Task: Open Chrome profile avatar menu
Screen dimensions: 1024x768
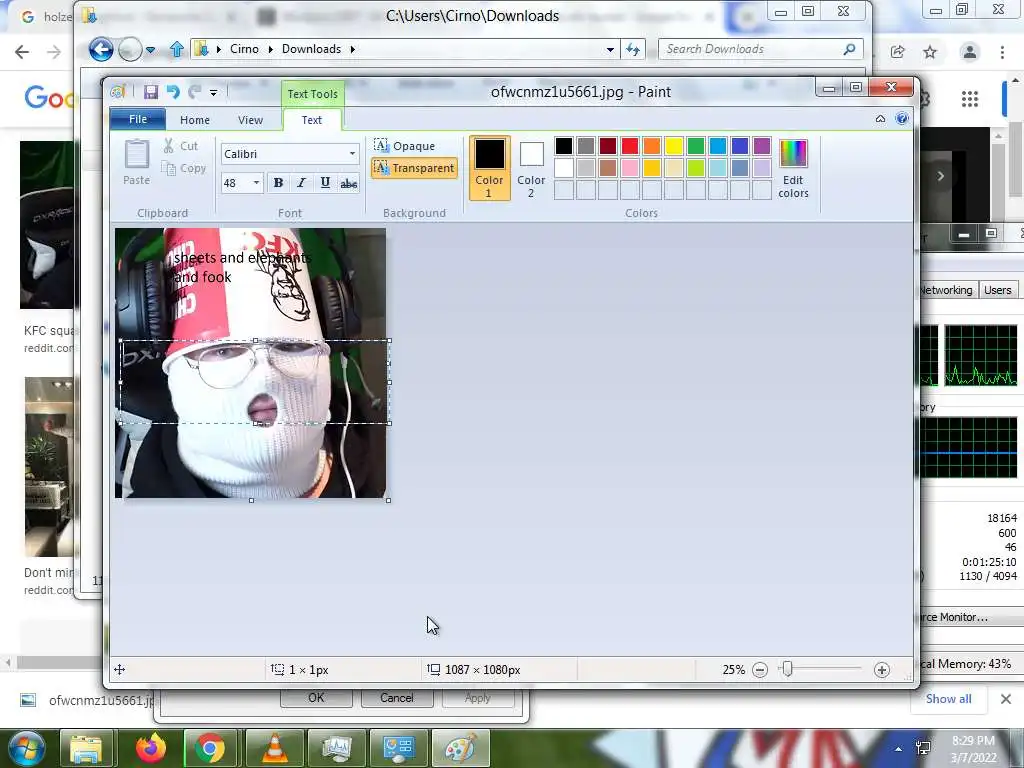Action: (970, 52)
